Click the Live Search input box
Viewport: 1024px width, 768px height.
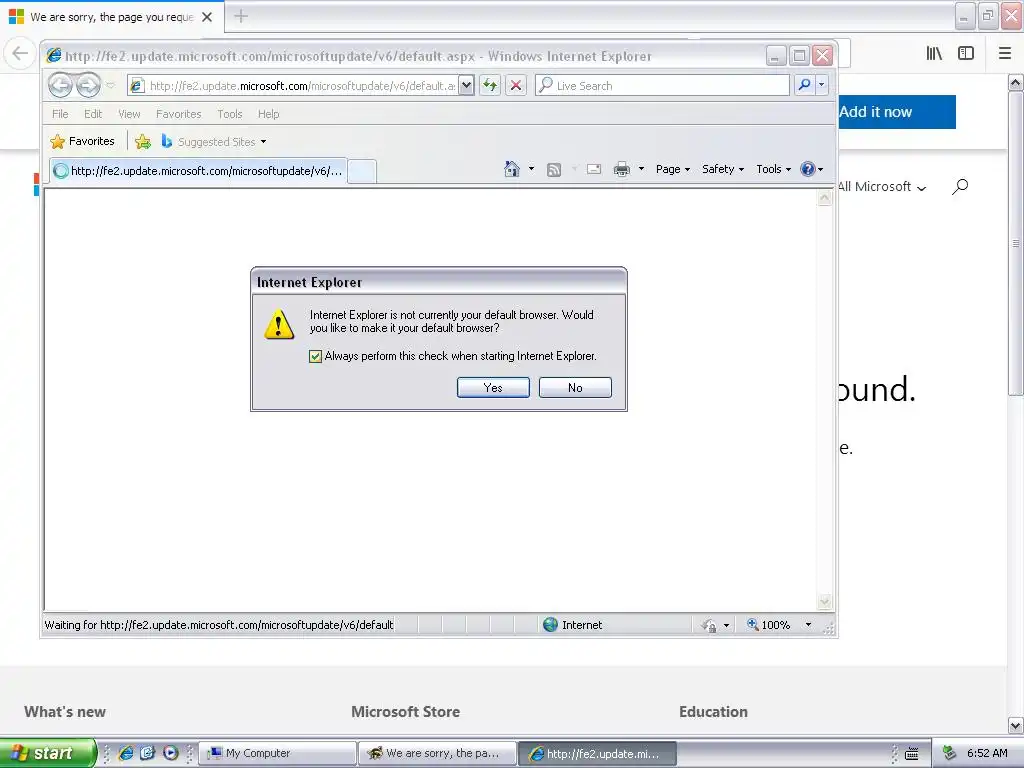[662, 85]
